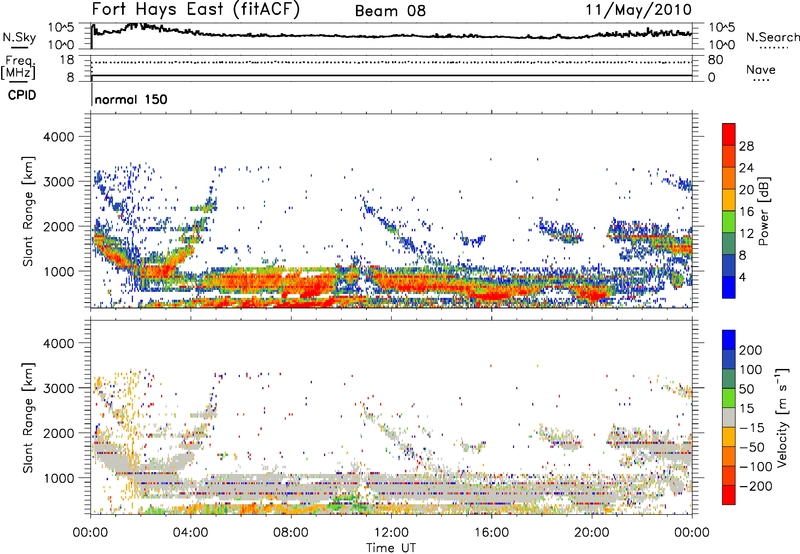800x554 pixels.
Task: Click the 'Nave' legend label
Action: click(760, 69)
